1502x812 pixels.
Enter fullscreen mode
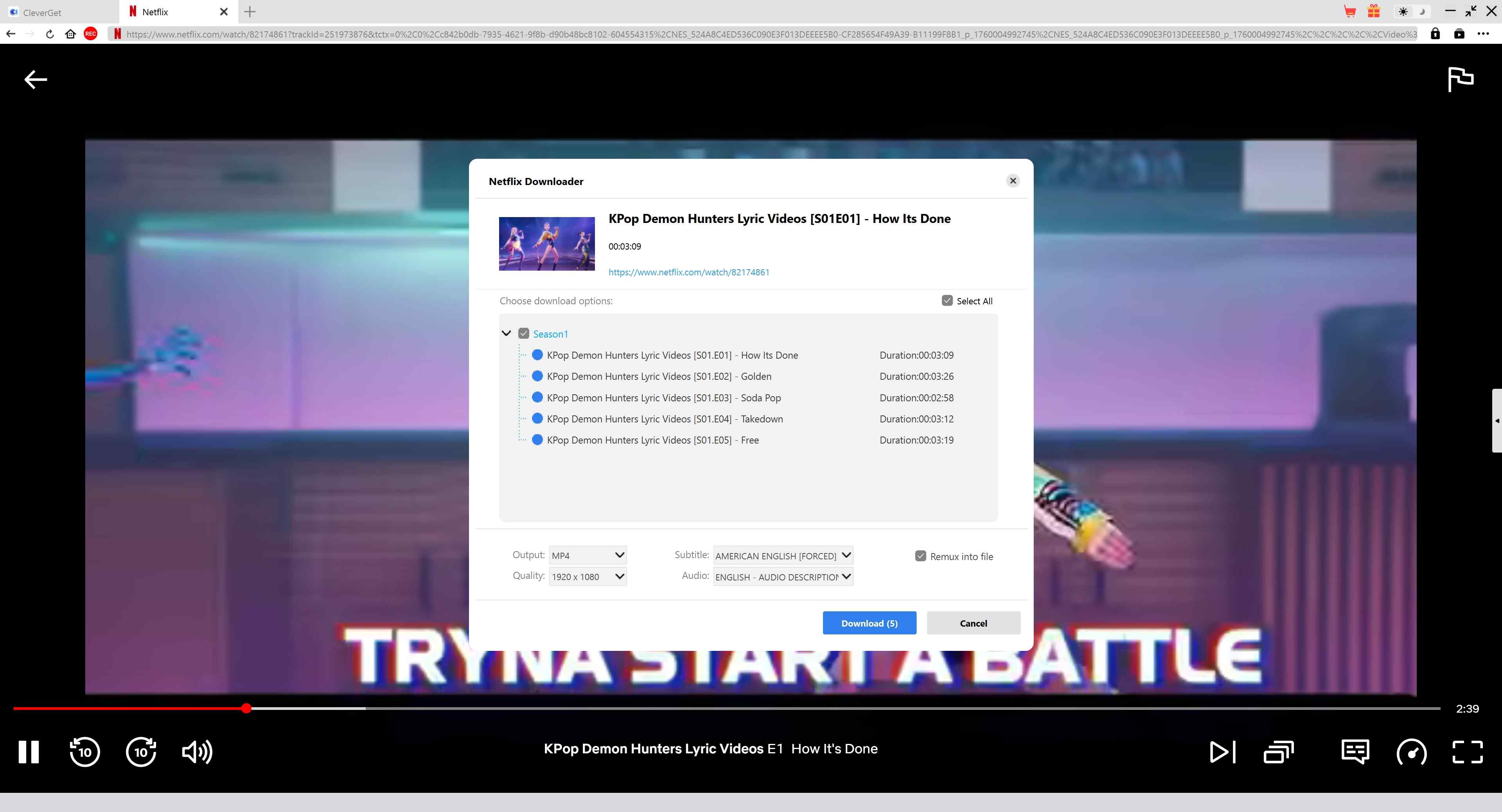pos(1467,751)
